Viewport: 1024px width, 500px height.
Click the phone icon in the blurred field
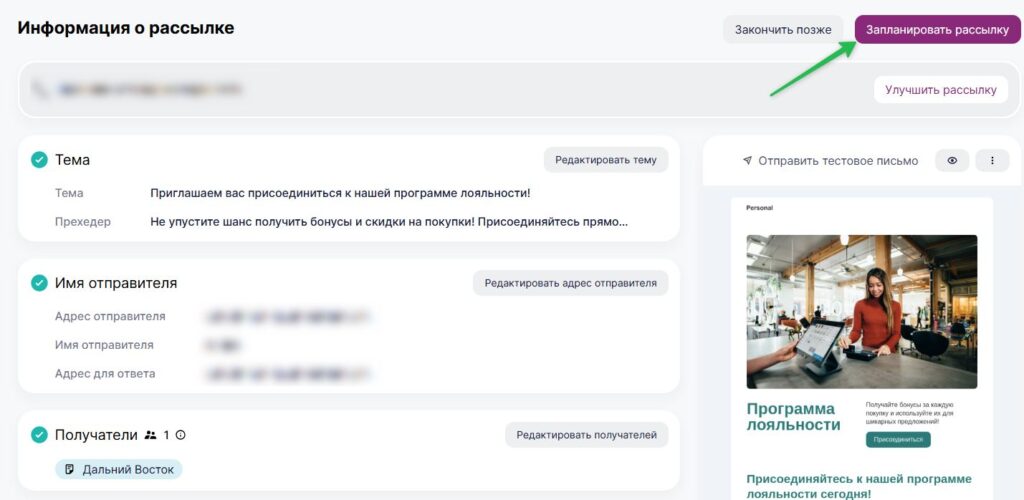point(39,90)
